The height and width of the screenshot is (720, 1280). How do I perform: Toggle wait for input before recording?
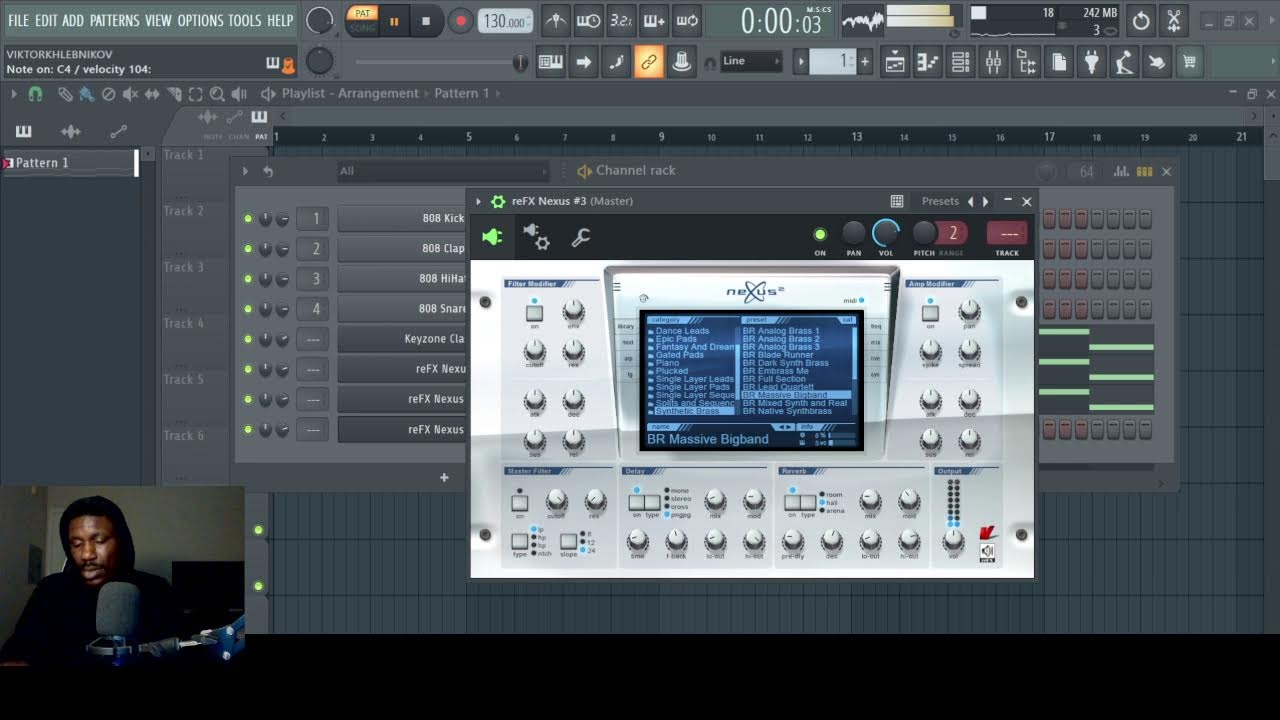(x=589, y=20)
